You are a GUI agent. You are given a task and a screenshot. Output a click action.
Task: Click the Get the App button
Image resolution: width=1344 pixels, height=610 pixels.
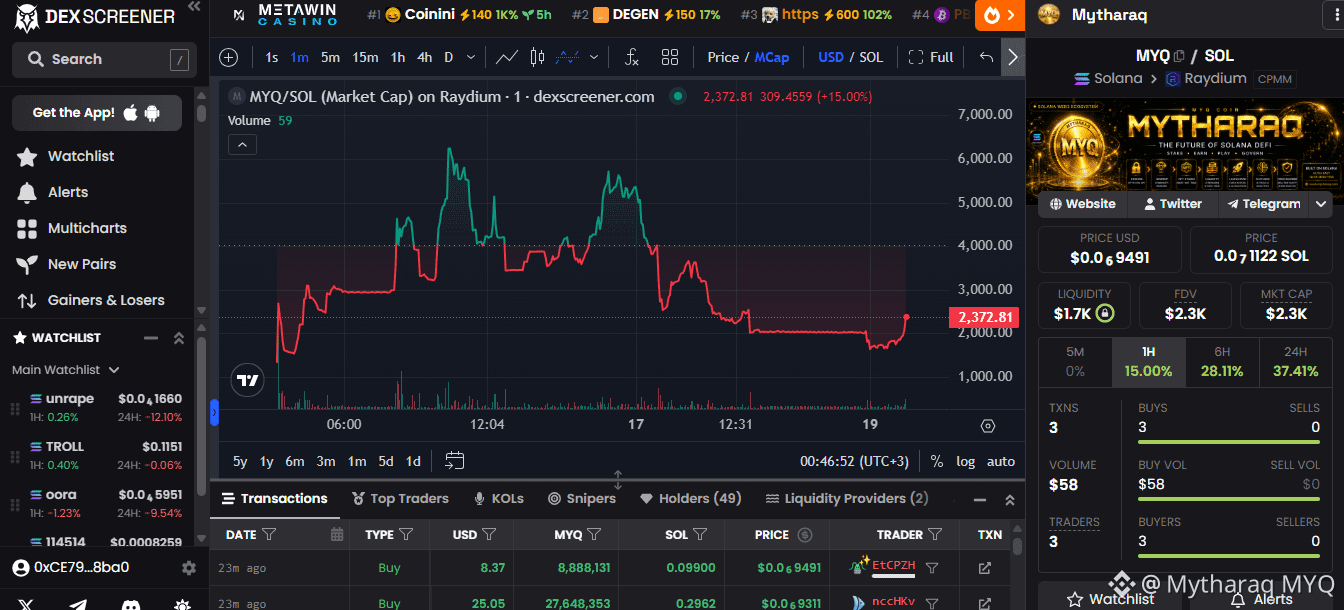[97, 113]
